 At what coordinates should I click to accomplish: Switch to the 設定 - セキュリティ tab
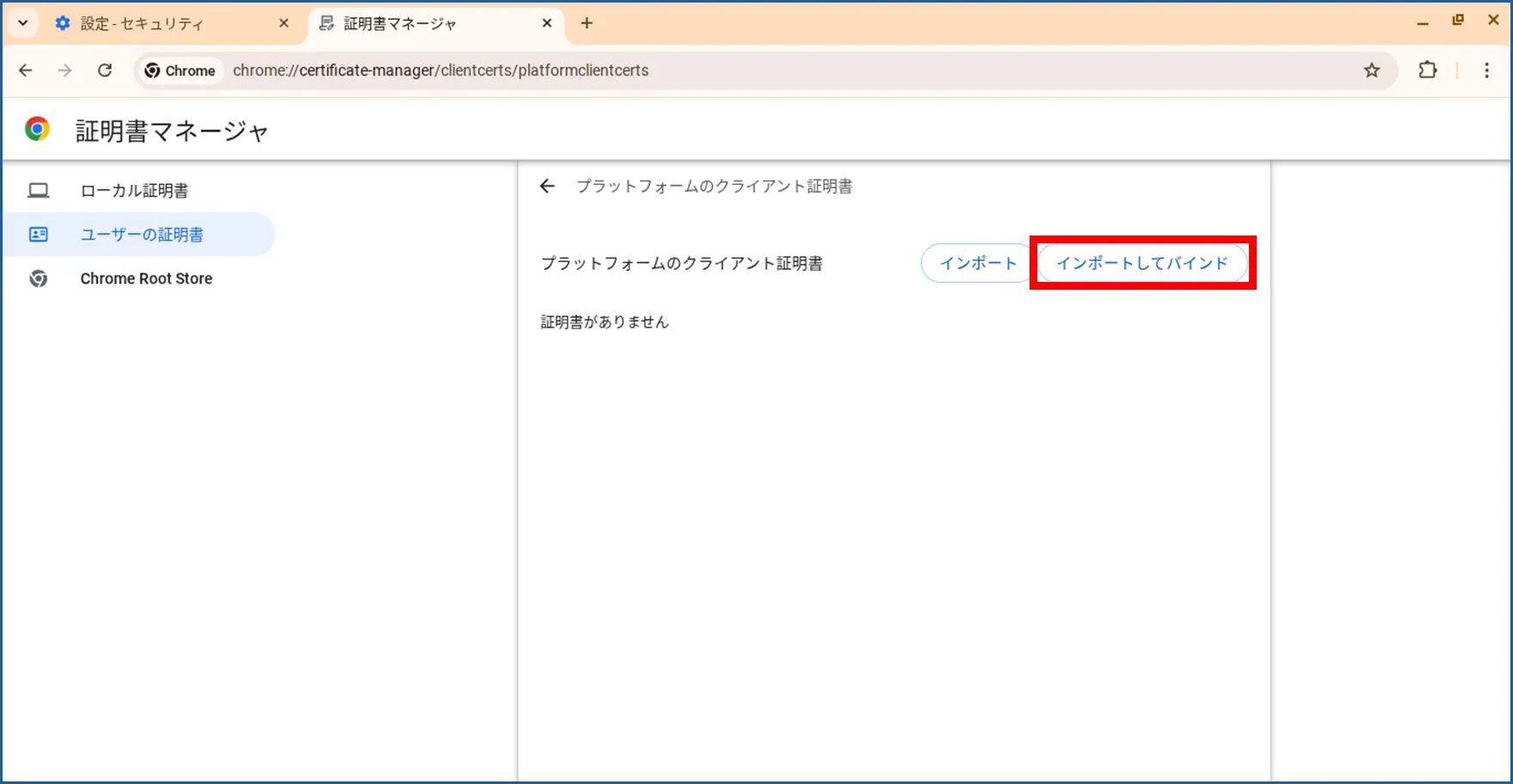pos(163,24)
